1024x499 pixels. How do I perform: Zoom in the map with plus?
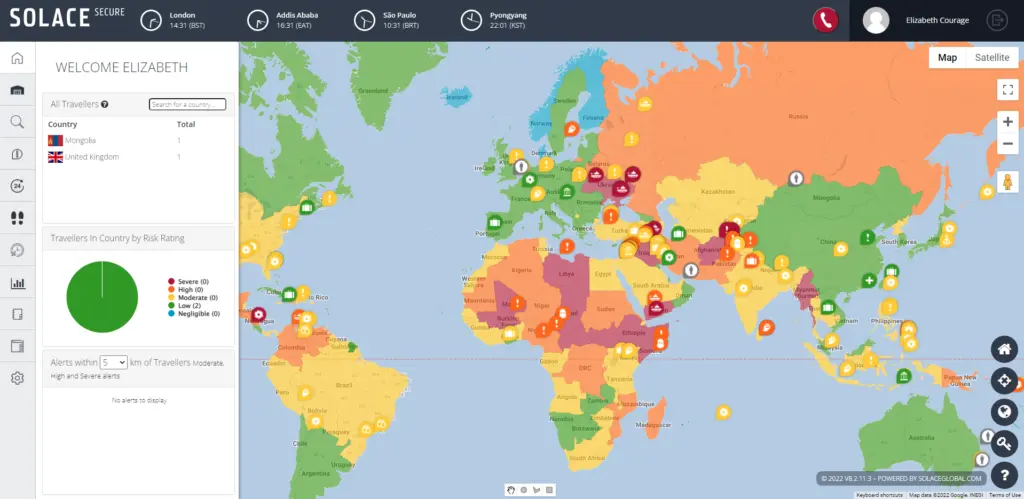pyautogui.click(x=1008, y=121)
